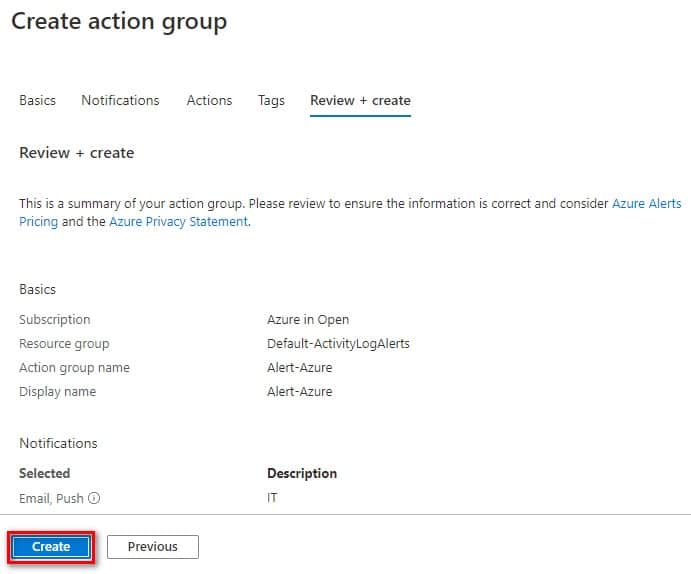Select the Tags tab
The width and height of the screenshot is (691, 574).
tap(271, 100)
